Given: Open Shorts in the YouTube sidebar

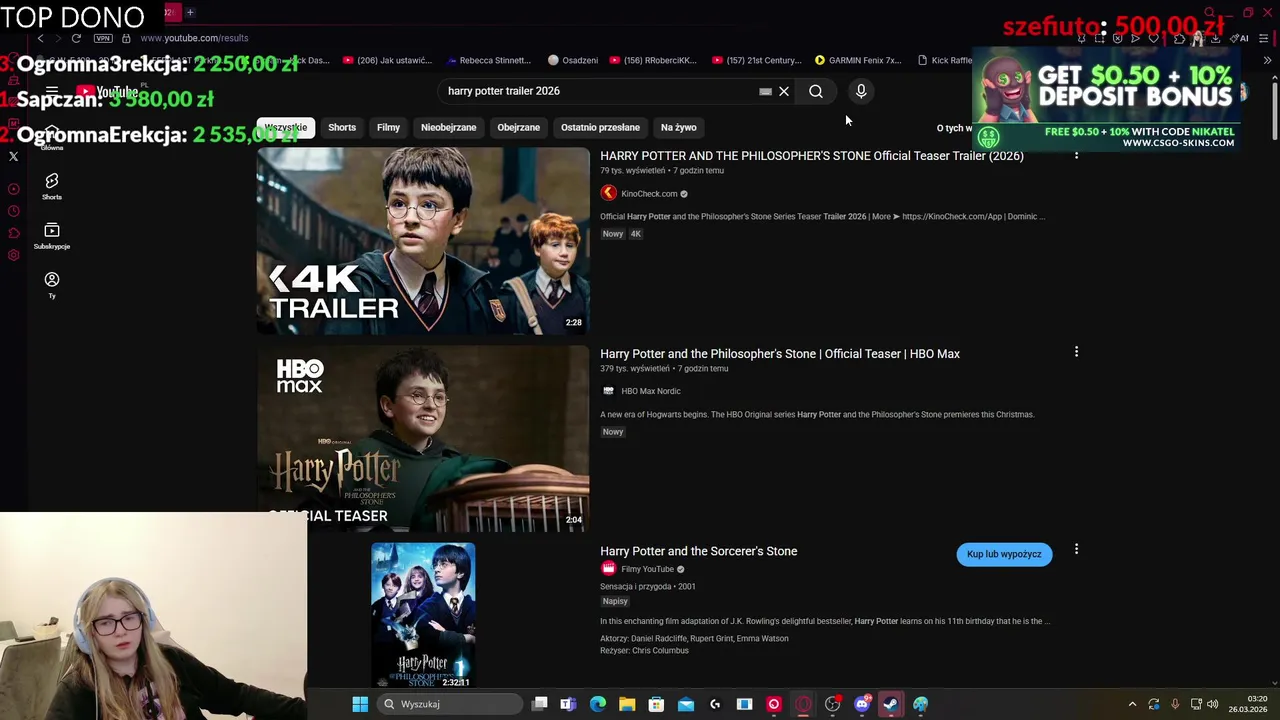Looking at the screenshot, I should pyautogui.click(x=52, y=186).
